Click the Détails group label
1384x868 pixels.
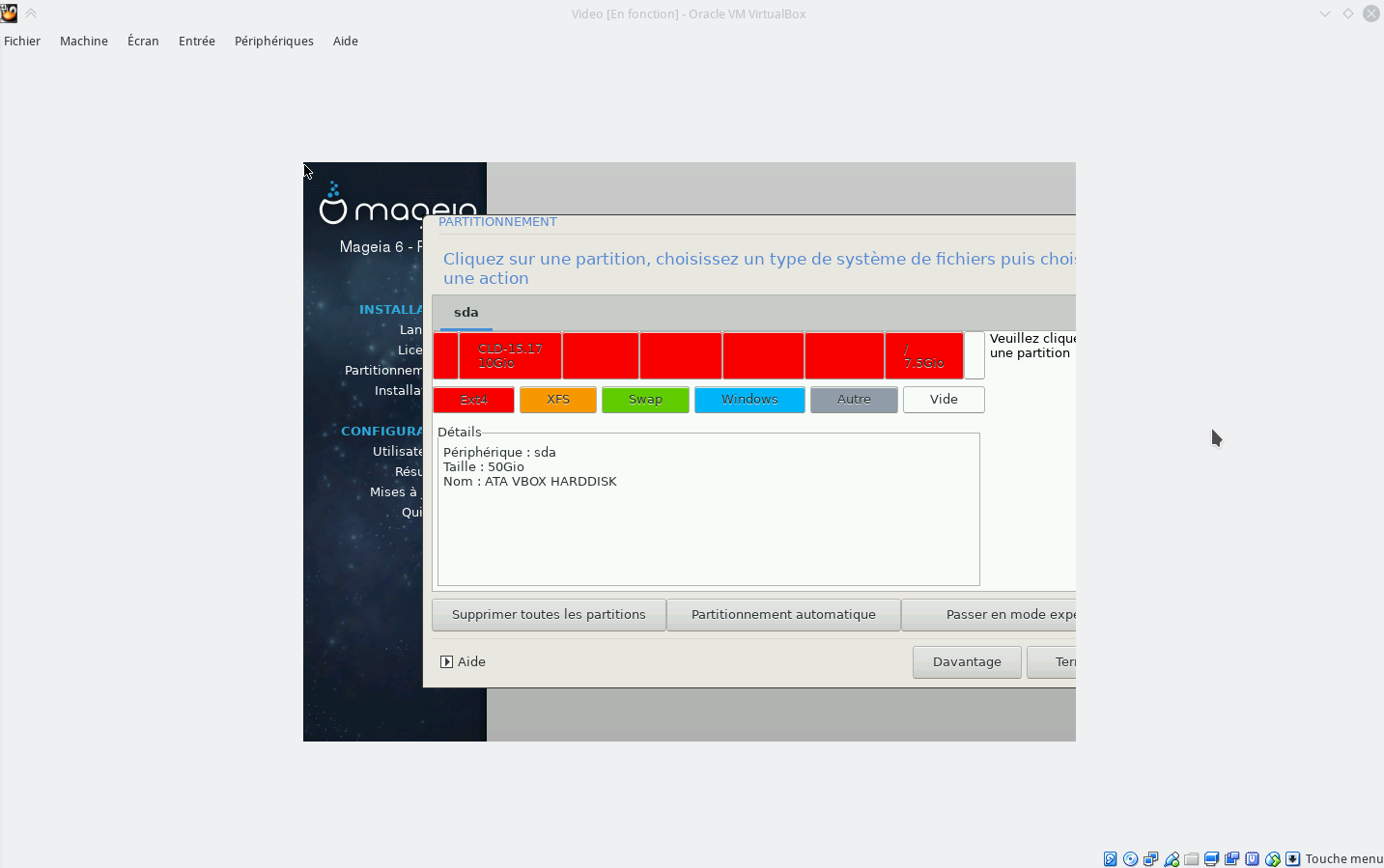coord(459,432)
